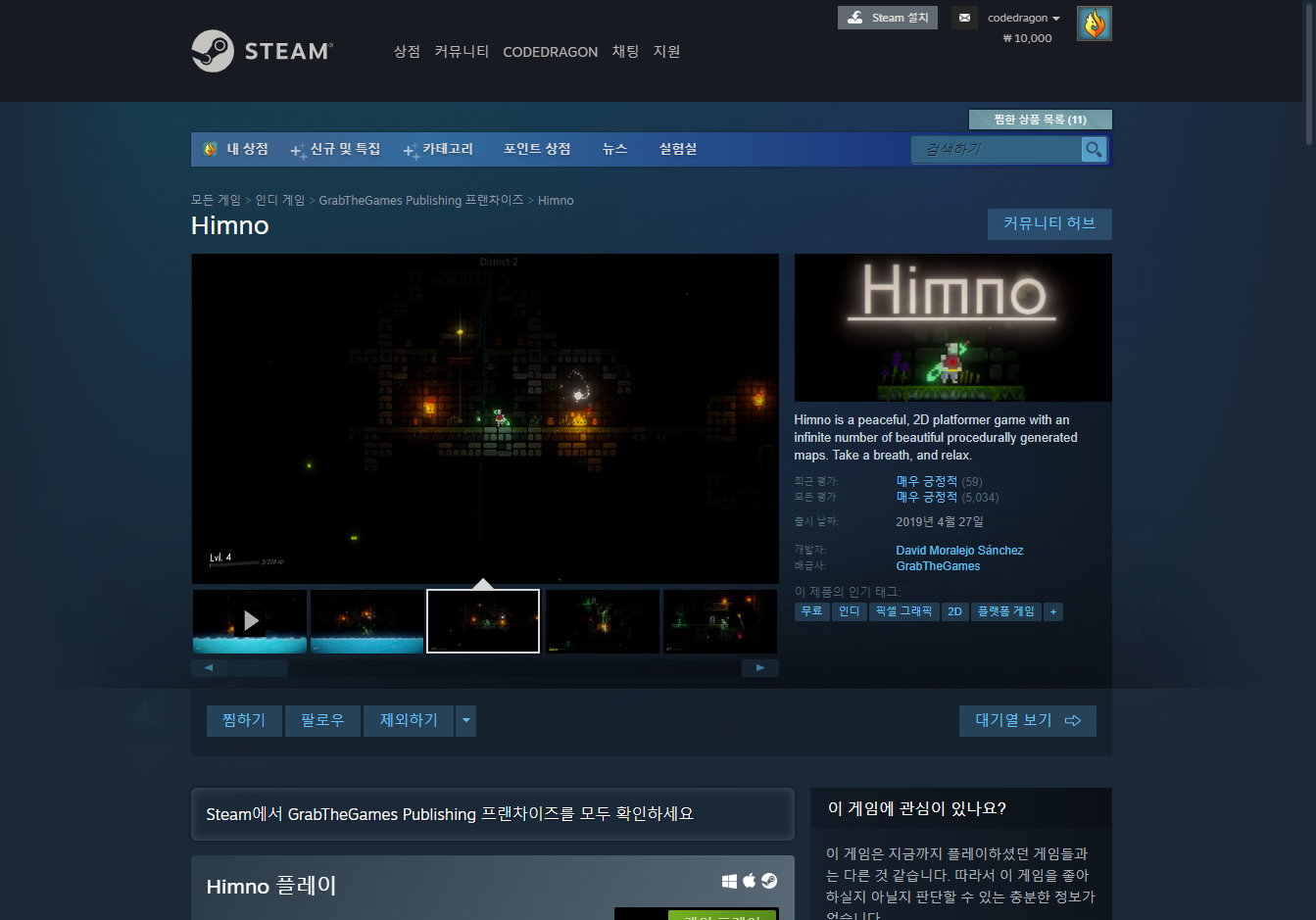Open 지원 in top navigation
Screen dimensions: 1316x920
point(666,51)
